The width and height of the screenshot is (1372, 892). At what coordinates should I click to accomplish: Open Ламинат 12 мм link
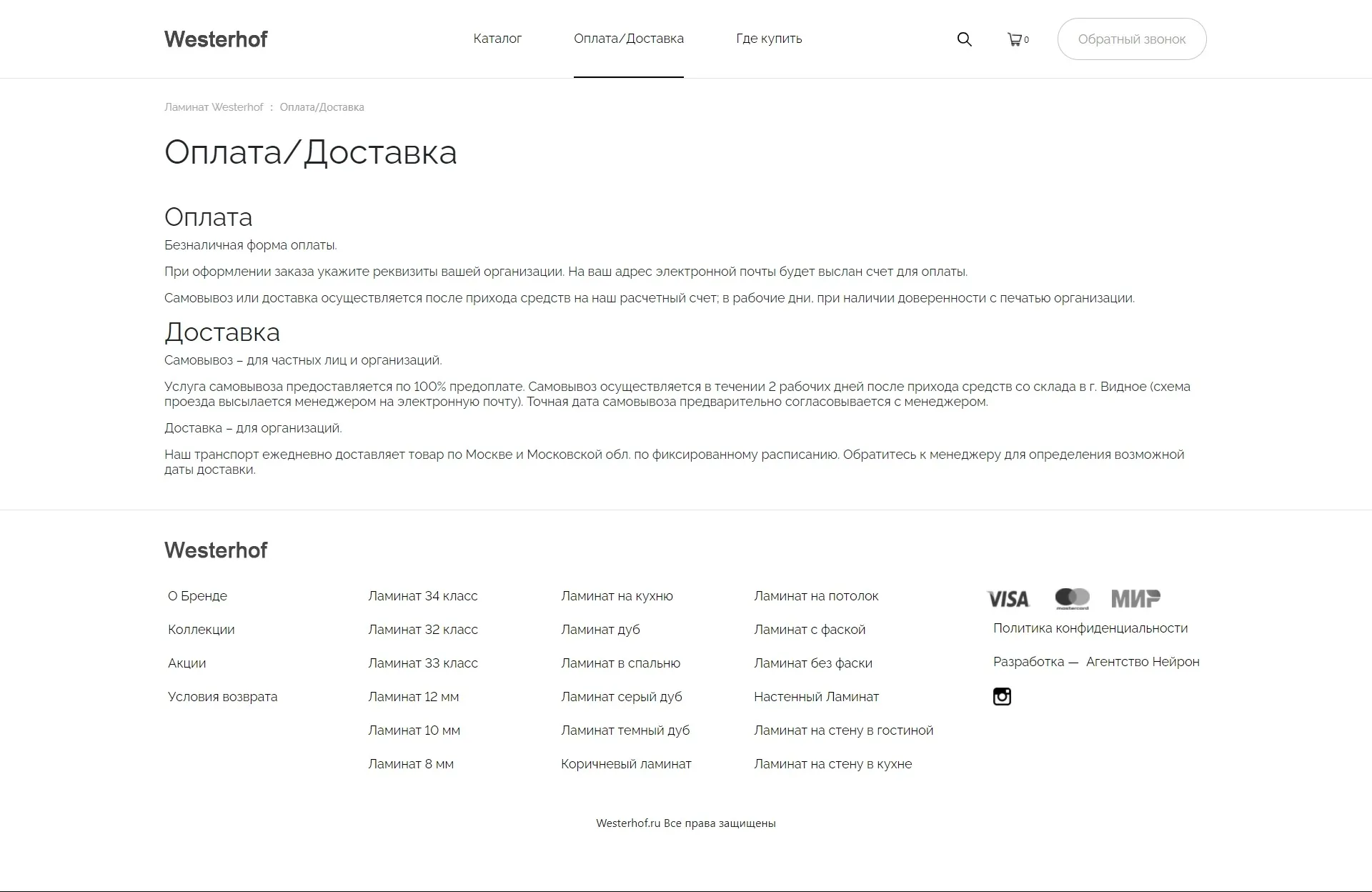coord(413,697)
